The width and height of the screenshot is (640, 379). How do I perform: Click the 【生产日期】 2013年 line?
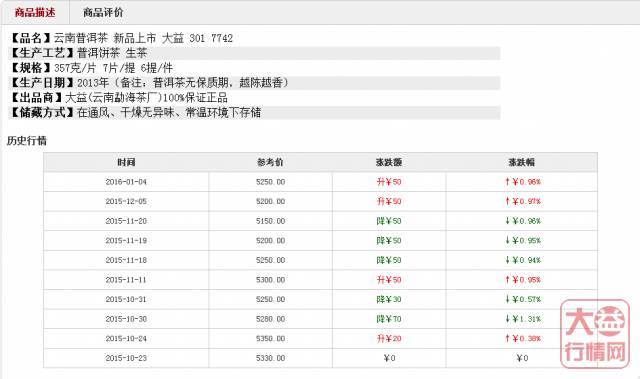click(254, 83)
